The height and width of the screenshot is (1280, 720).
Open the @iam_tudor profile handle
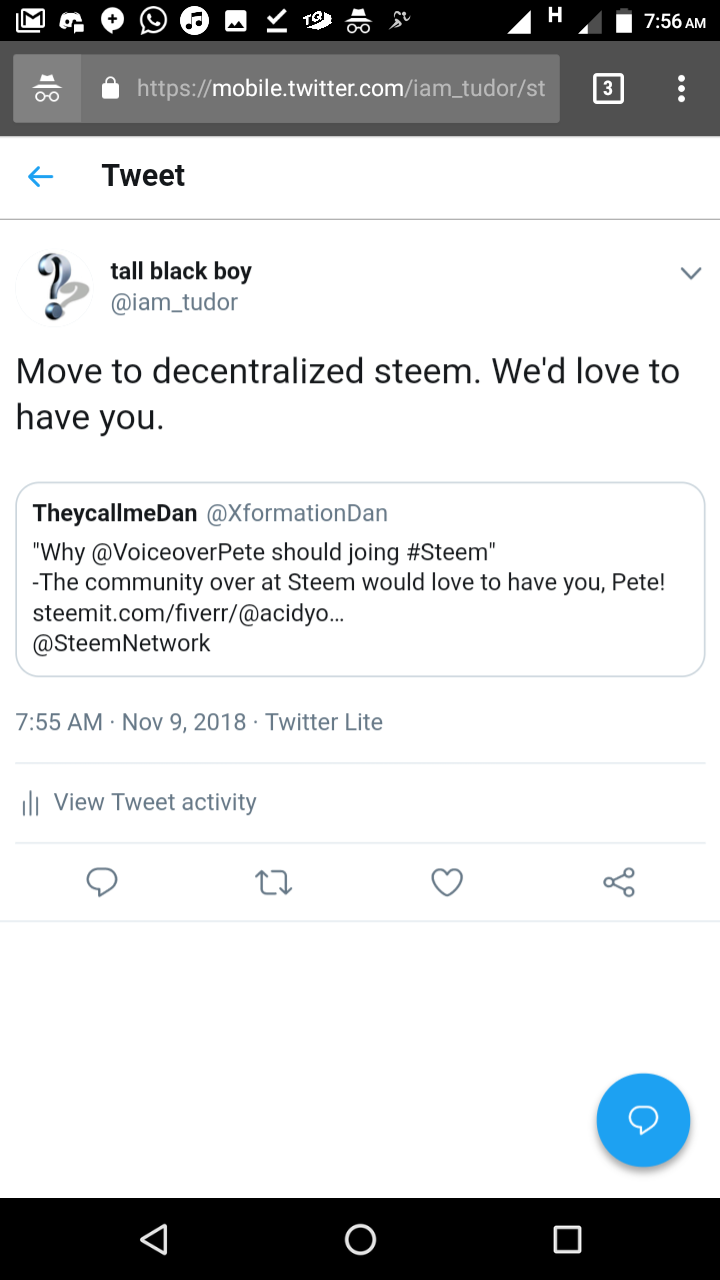(174, 302)
